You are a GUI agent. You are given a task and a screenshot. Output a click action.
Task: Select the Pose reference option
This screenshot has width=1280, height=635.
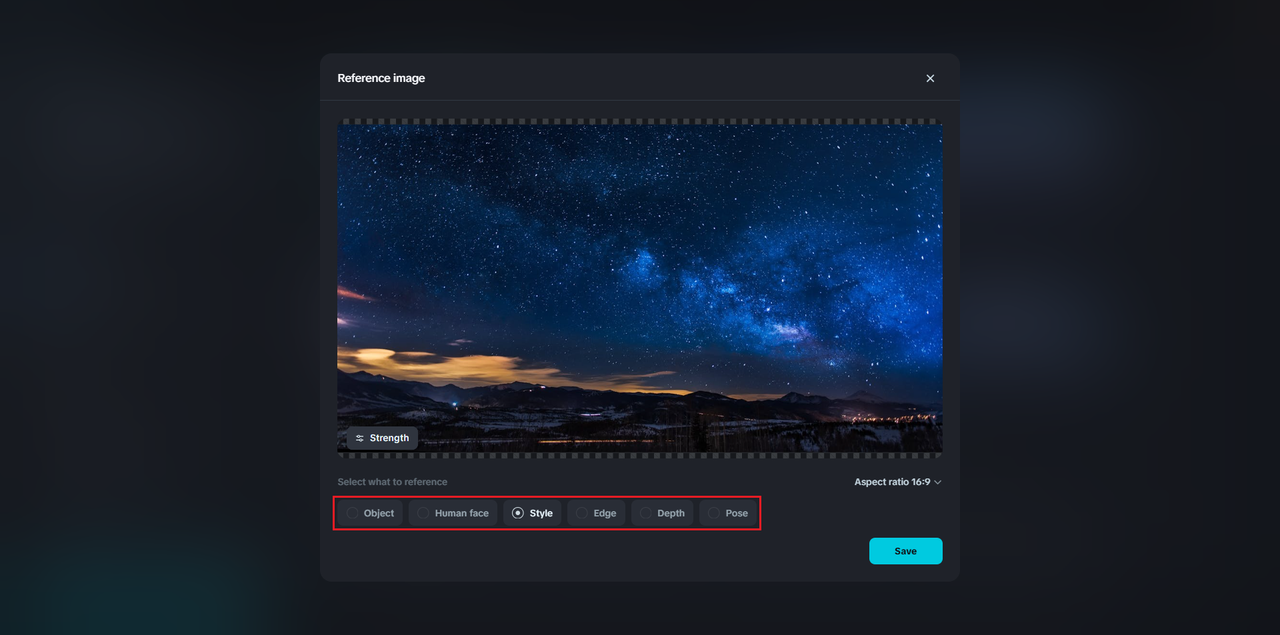[x=728, y=513]
